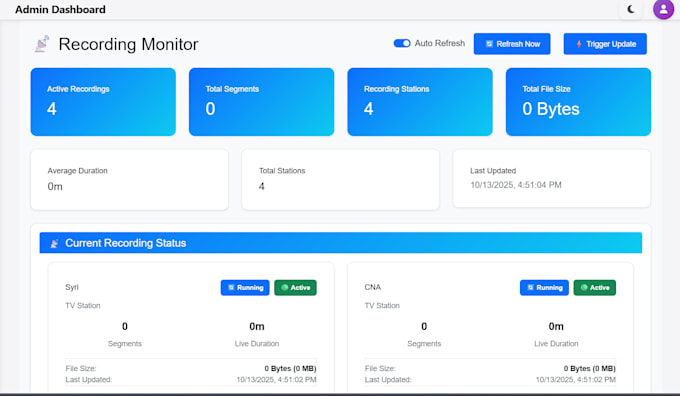The height and width of the screenshot is (396, 680).
Task: Toggle dark mode moon icon
Action: click(631, 9)
